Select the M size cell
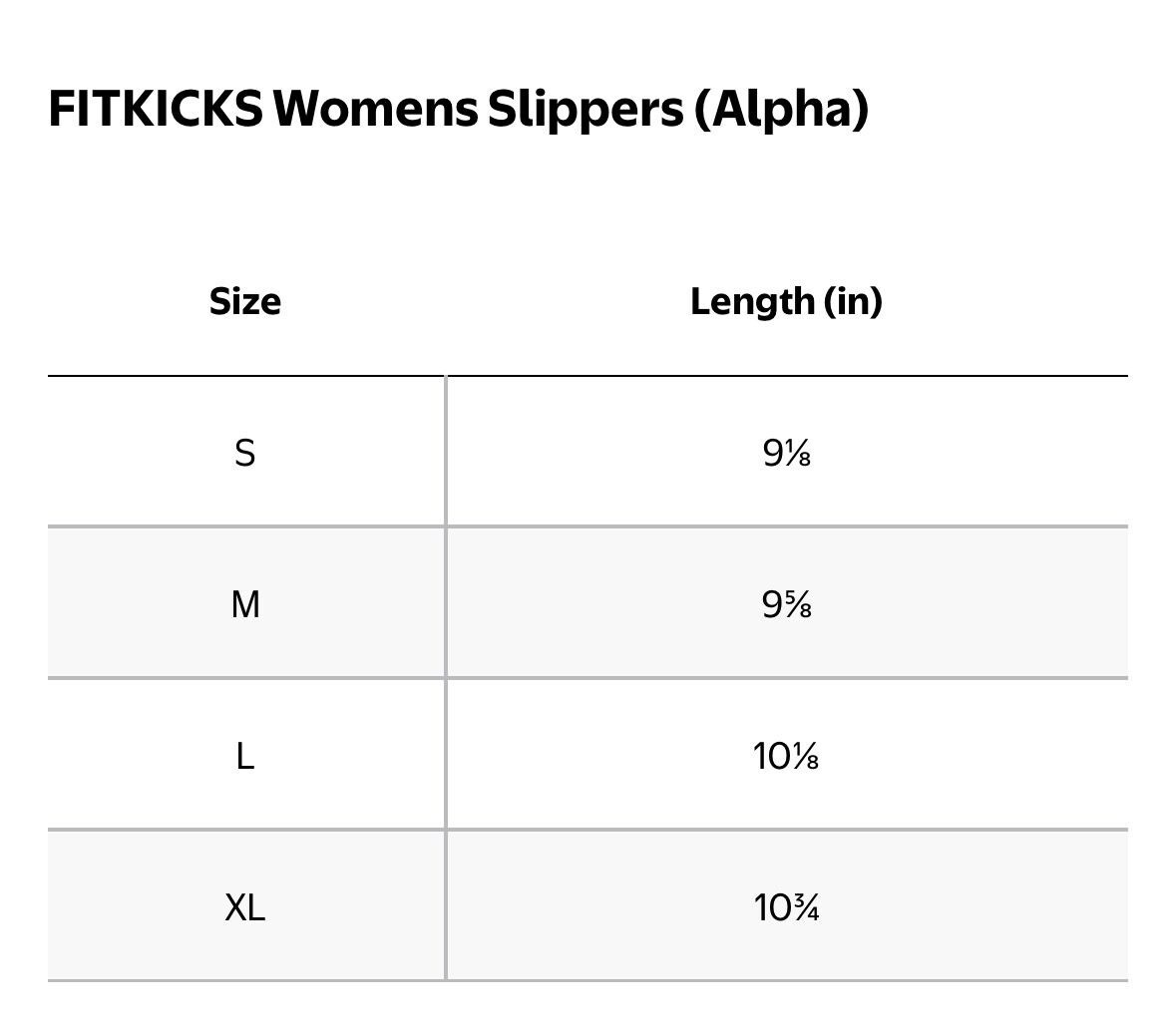1176x1035 pixels. point(245,604)
